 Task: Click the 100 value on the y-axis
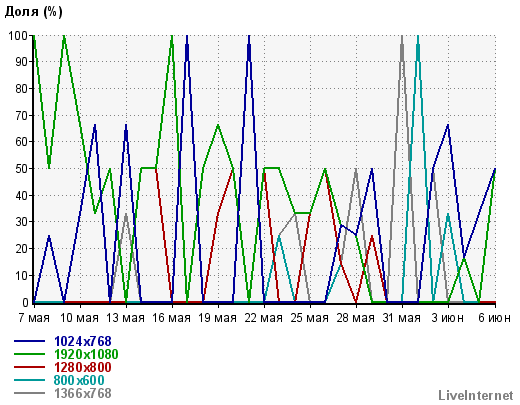[18, 36]
